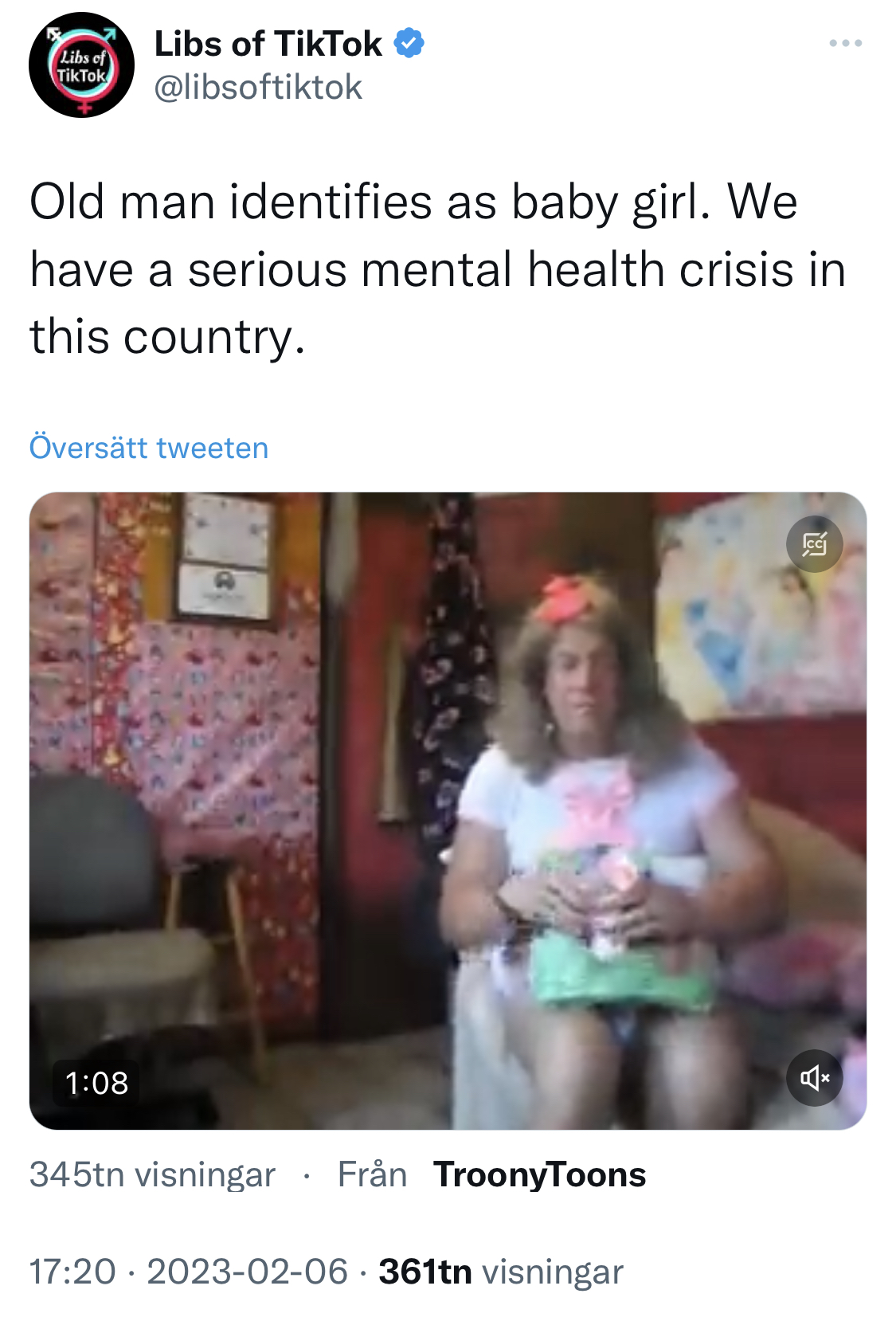Click the Från label beside TroonyToons
Image resolution: width=896 pixels, height=1321 pixels.
372,1174
